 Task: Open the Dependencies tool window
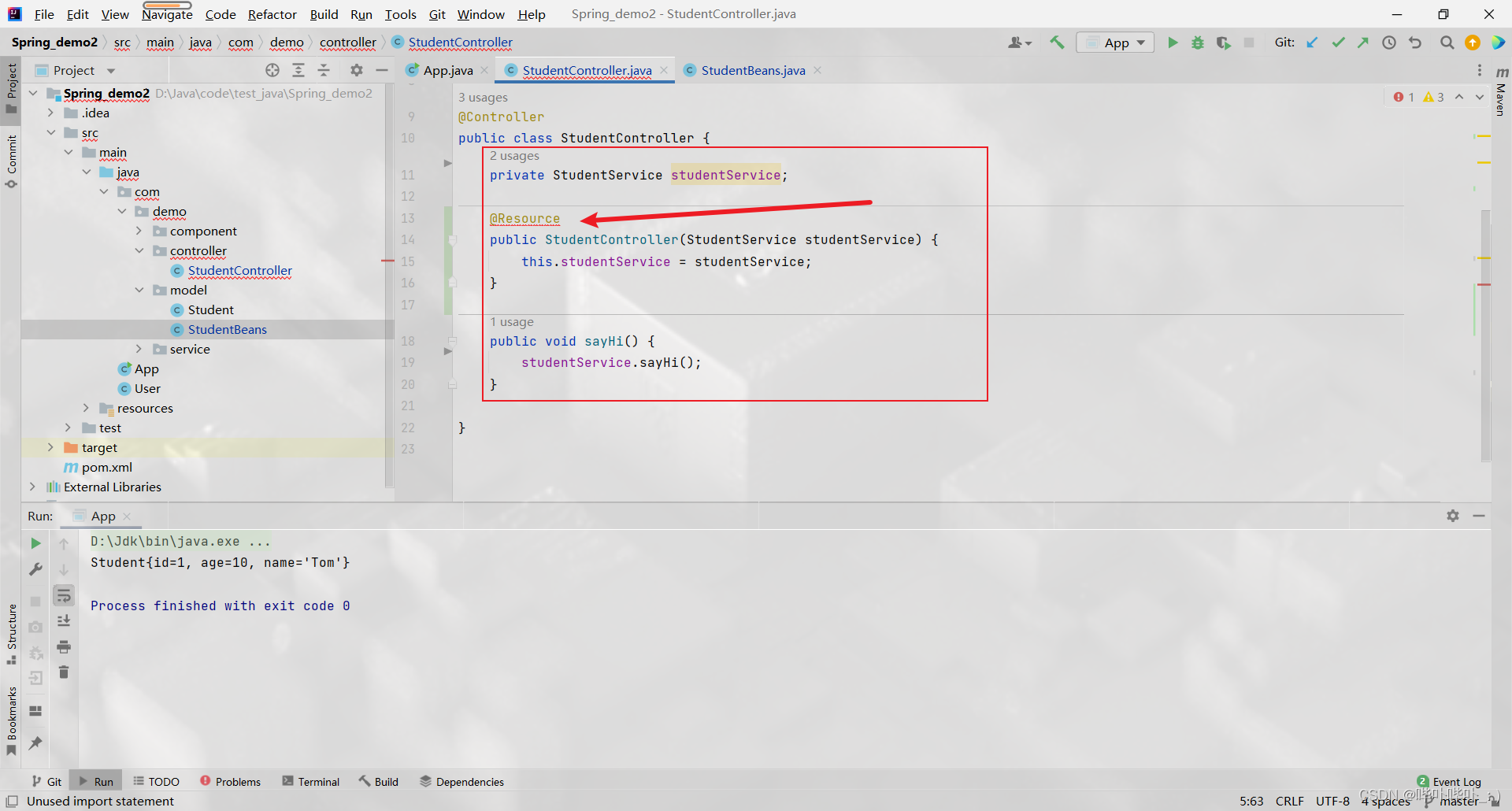(x=461, y=781)
